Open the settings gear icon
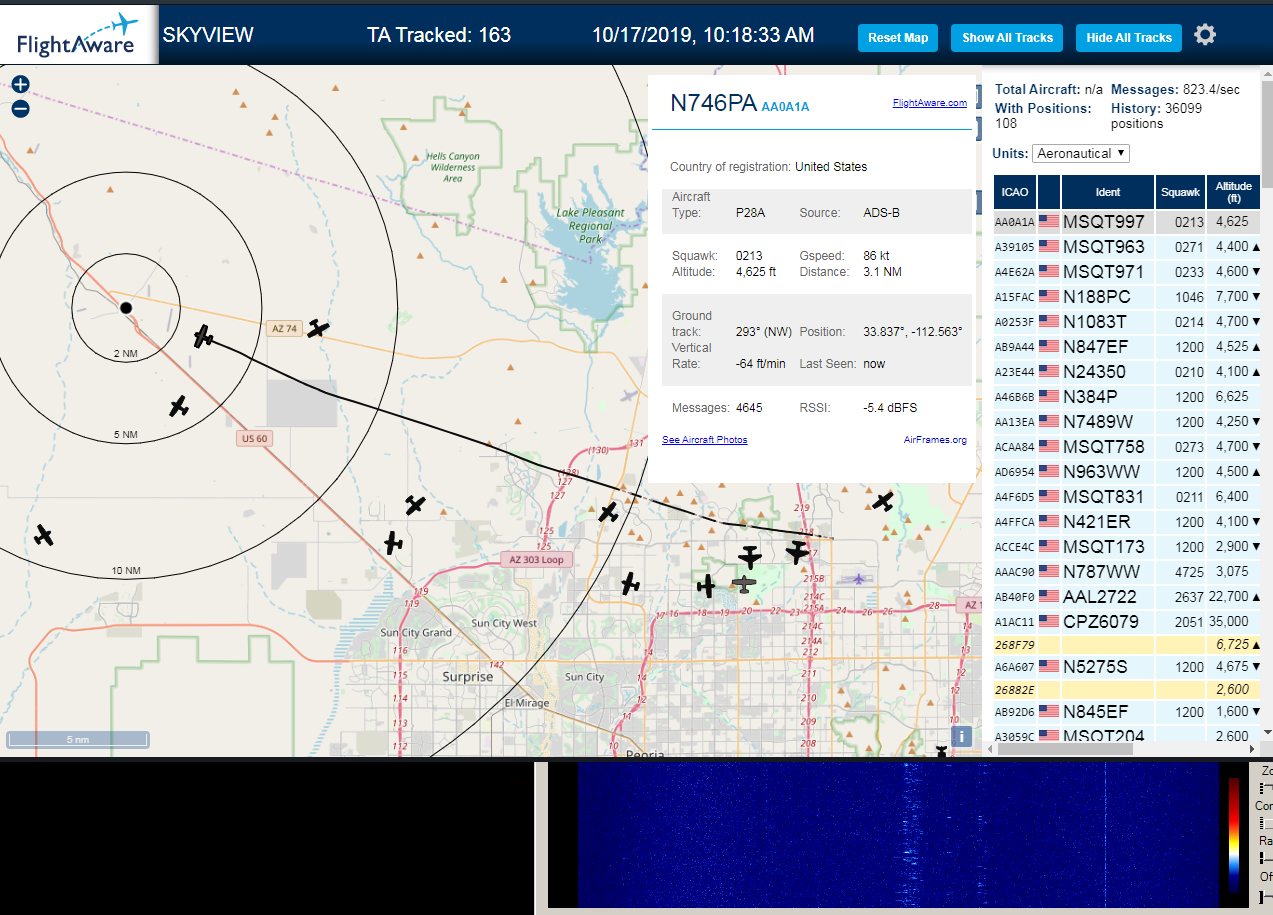 point(1205,35)
